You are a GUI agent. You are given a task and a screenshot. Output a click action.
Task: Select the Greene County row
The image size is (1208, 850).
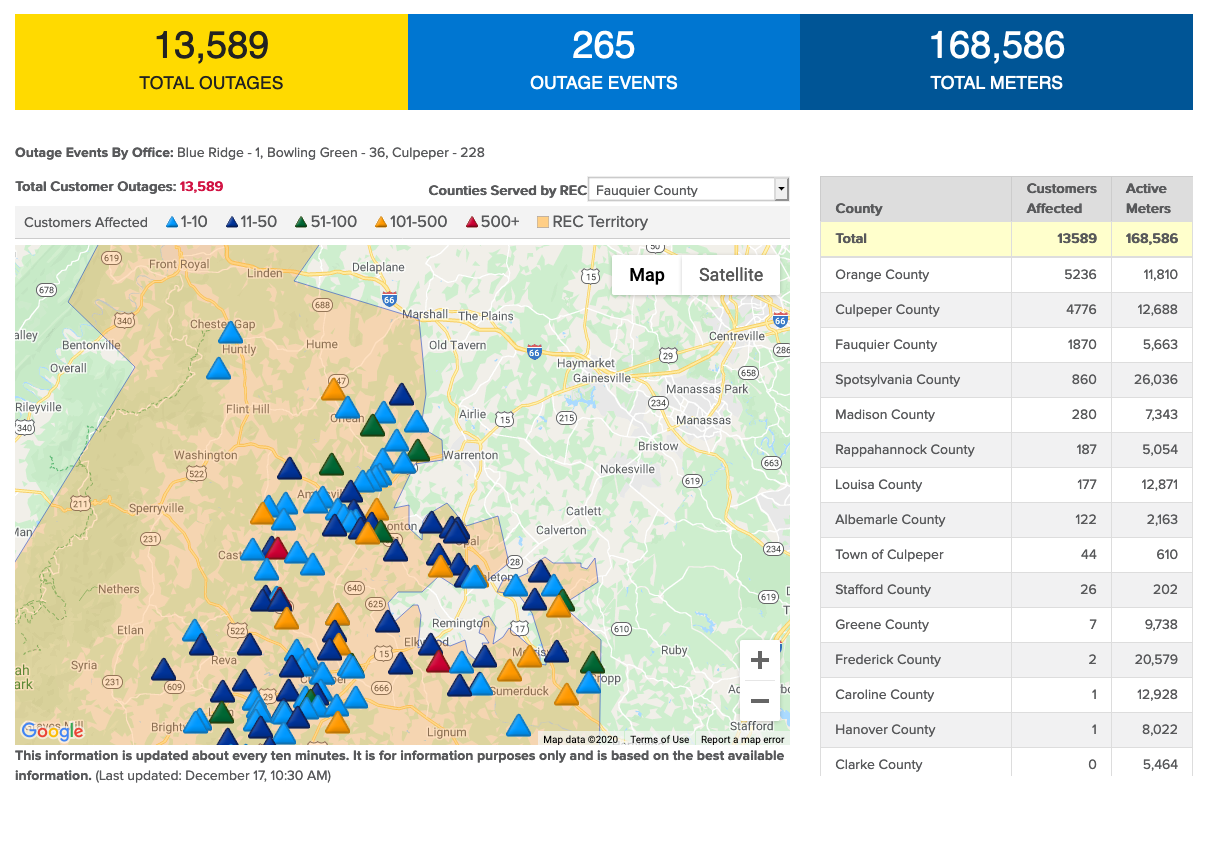[x=1006, y=624]
